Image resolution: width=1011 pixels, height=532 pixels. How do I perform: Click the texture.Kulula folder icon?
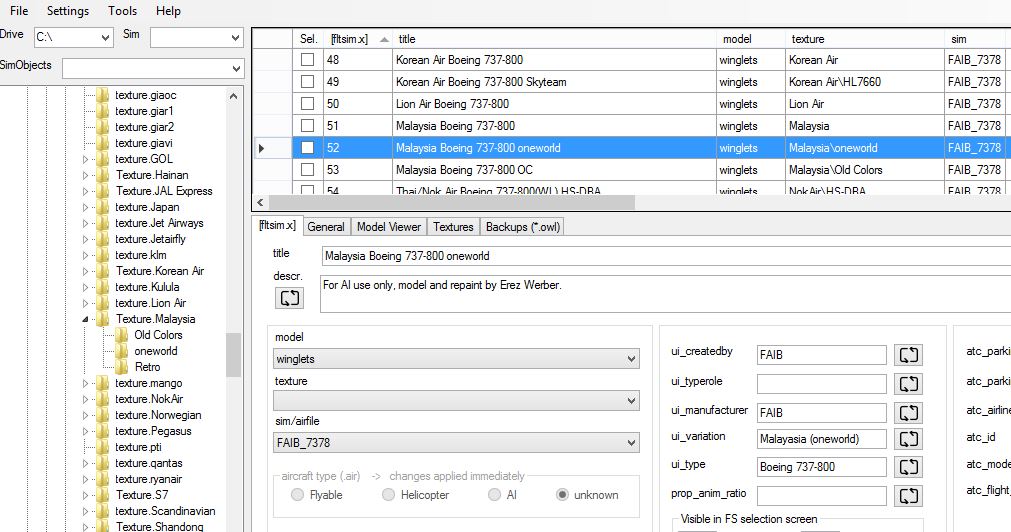[103, 287]
